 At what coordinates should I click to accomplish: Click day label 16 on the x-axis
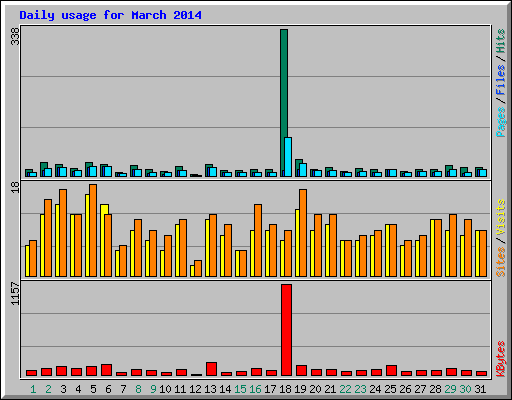click(x=255, y=389)
